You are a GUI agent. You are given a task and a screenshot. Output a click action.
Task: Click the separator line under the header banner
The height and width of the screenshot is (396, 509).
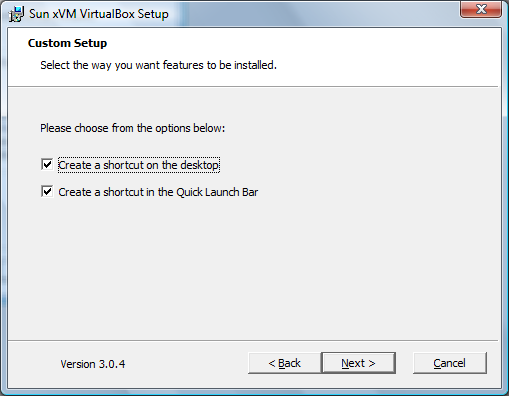click(253, 86)
